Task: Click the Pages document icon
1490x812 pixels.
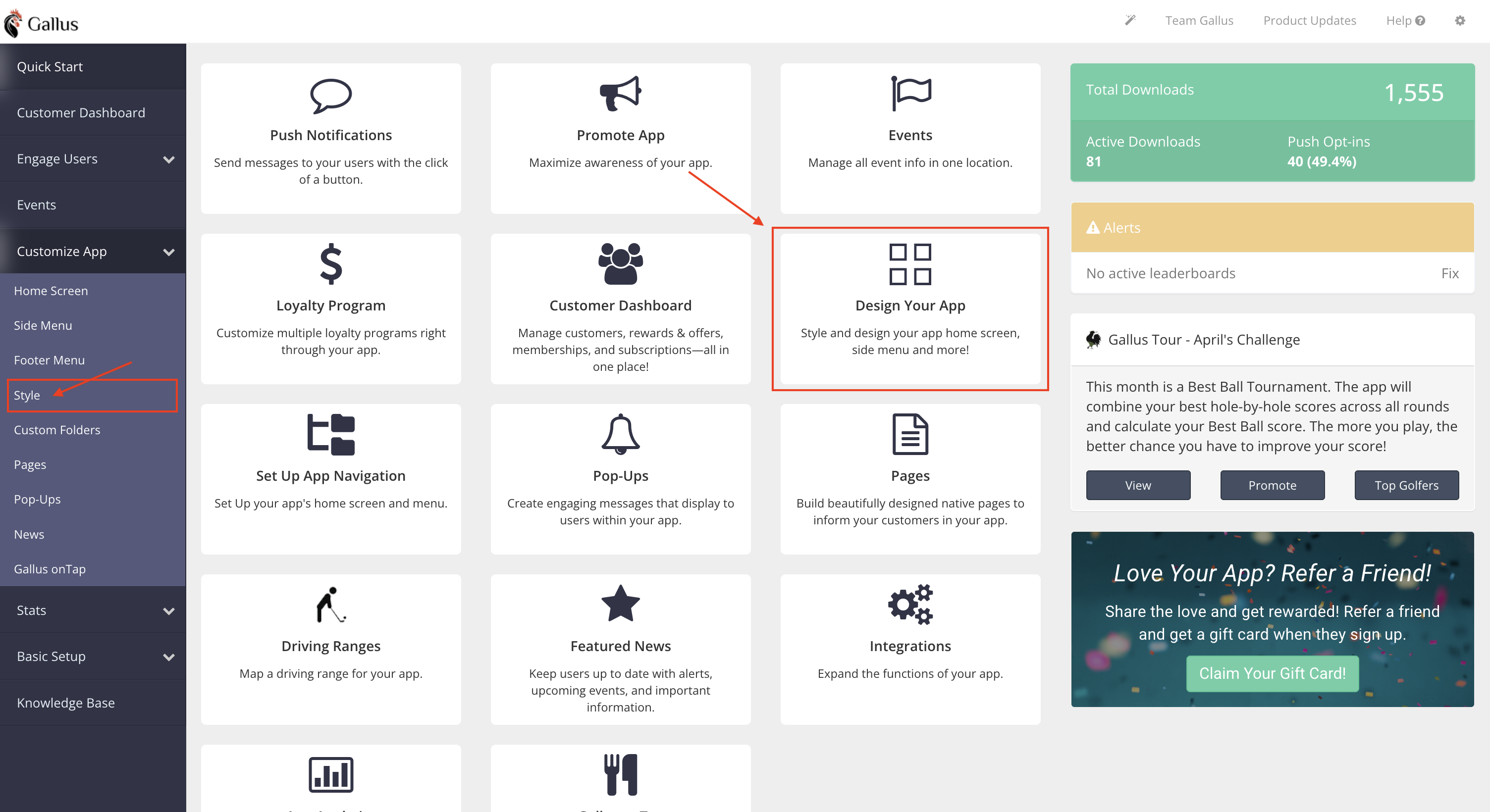Action: (910, 434)
